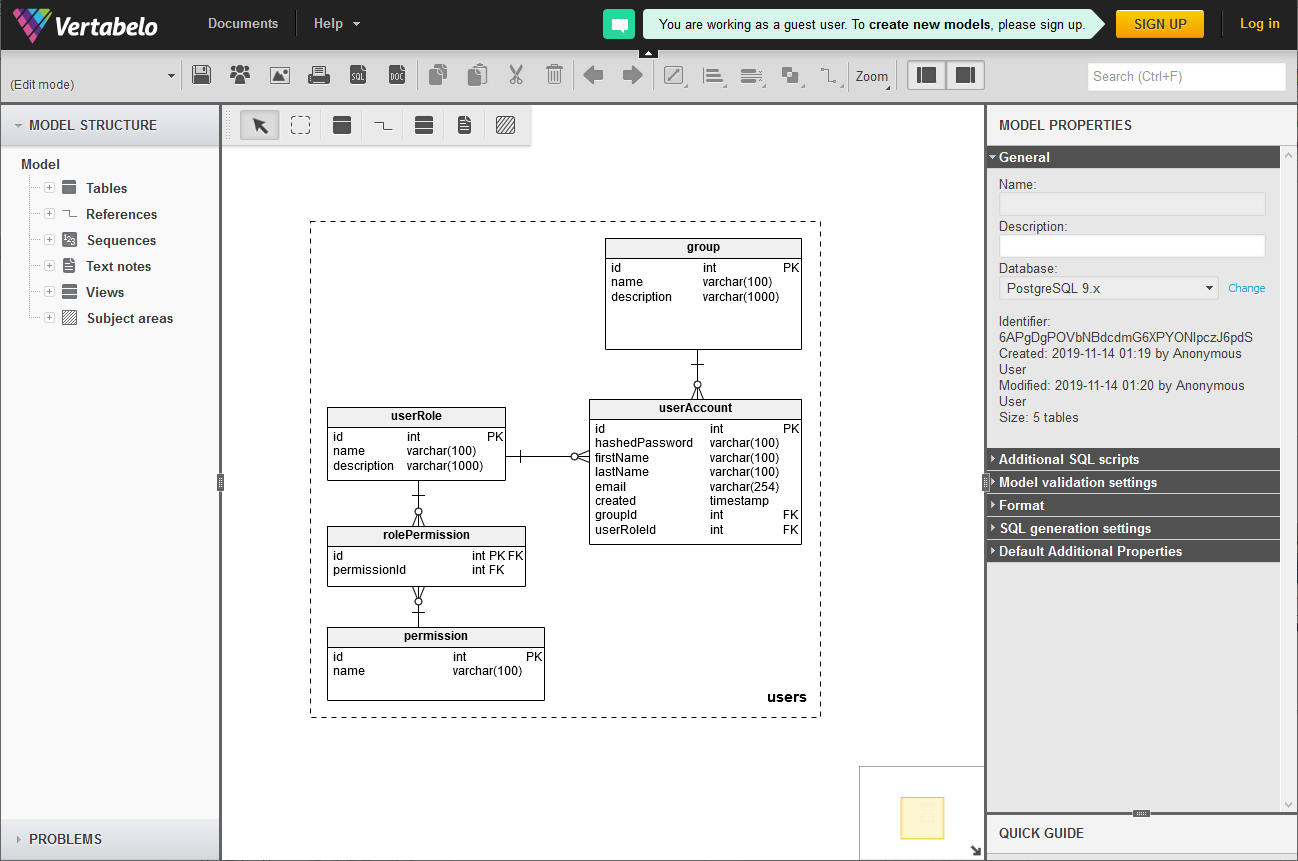The width and height of the screenshot is (1298, 861).
Task: Click the Save model icon
Action: (x=201, y=75)
